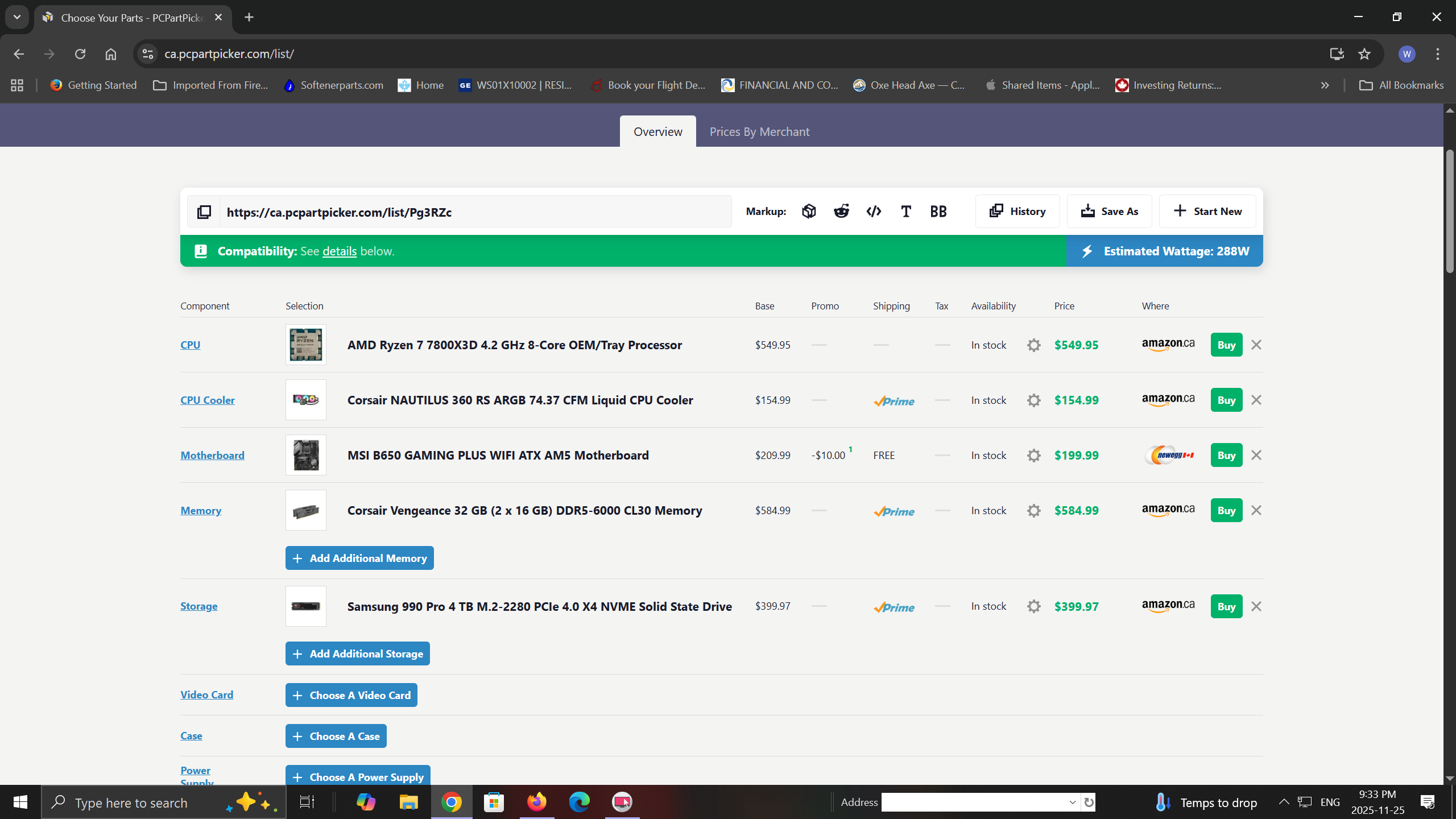Viewport: 1456px width, 819px height.
Task: Open the tab search dropdown arrow
Action: [x=17, y=17]
